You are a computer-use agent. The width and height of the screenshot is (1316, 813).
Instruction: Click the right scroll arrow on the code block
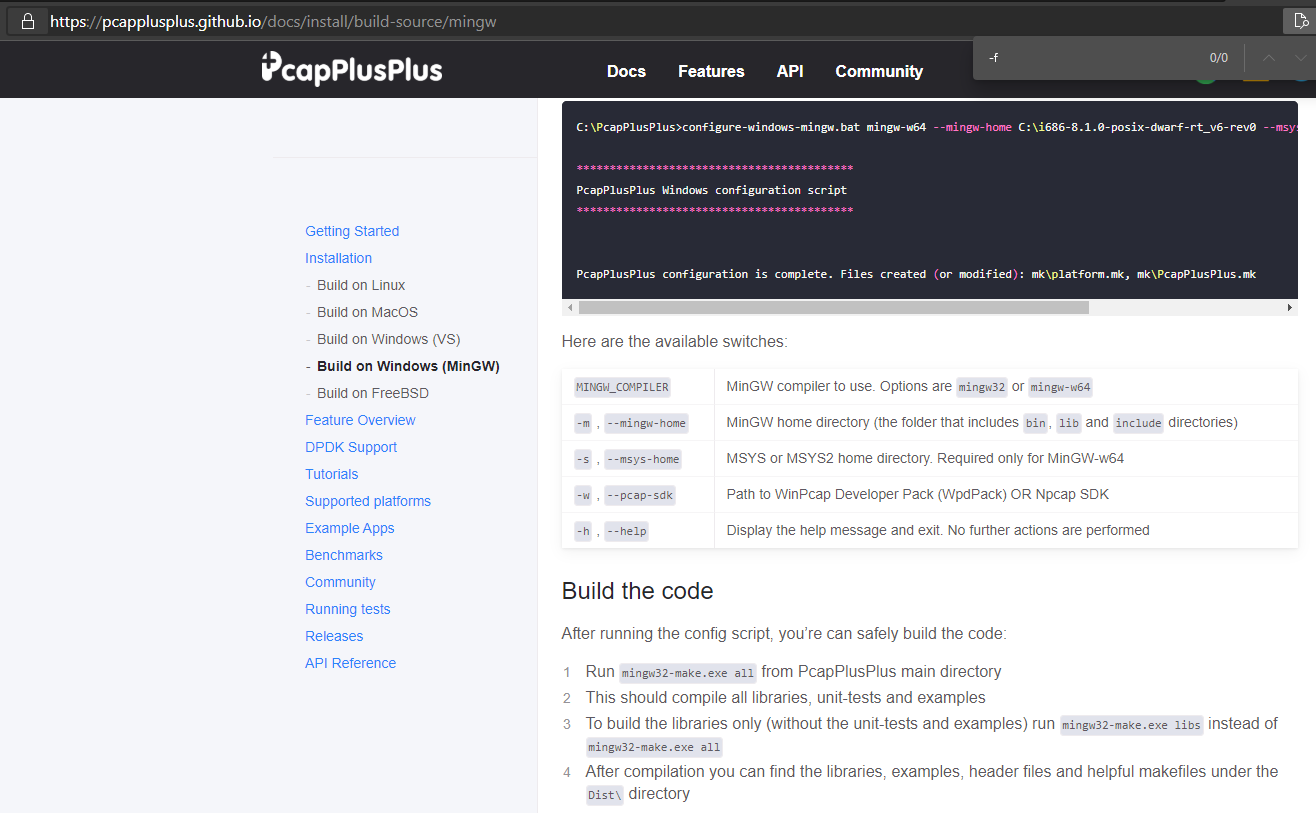pyautogui.click(x=1289, y=307)
